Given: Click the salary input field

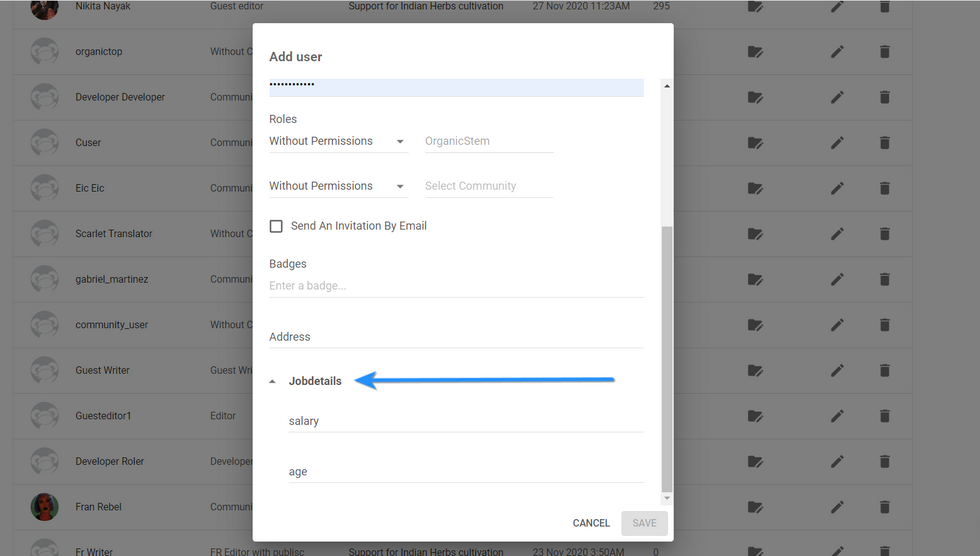Looking at the screenshot, I should [466, 421].
